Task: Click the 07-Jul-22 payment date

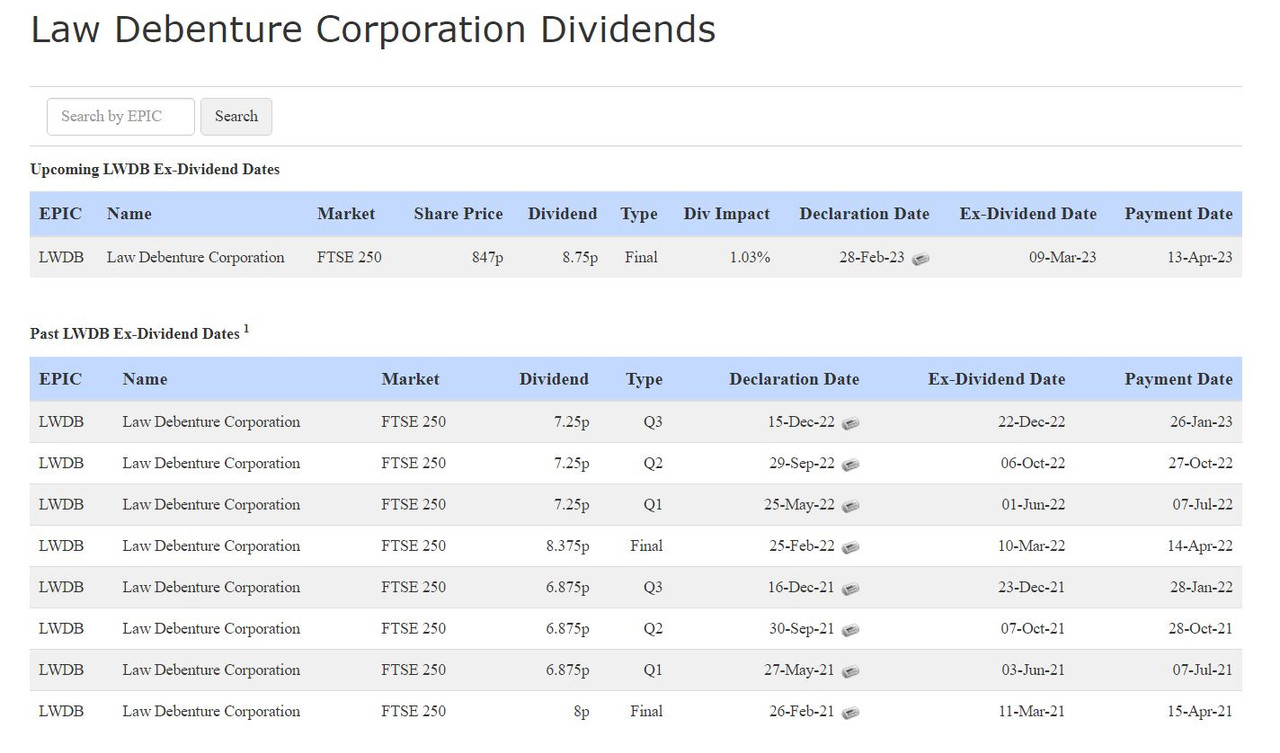Action: coord(1203,505)
